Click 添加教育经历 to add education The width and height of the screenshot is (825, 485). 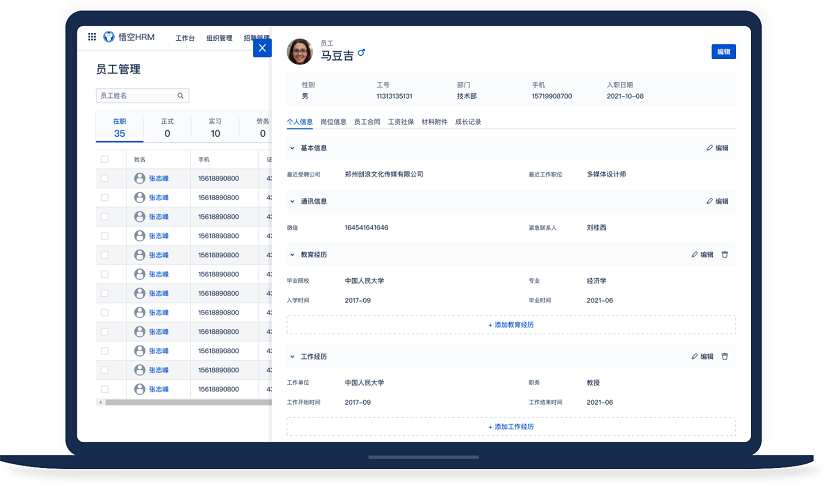[511, 325]
